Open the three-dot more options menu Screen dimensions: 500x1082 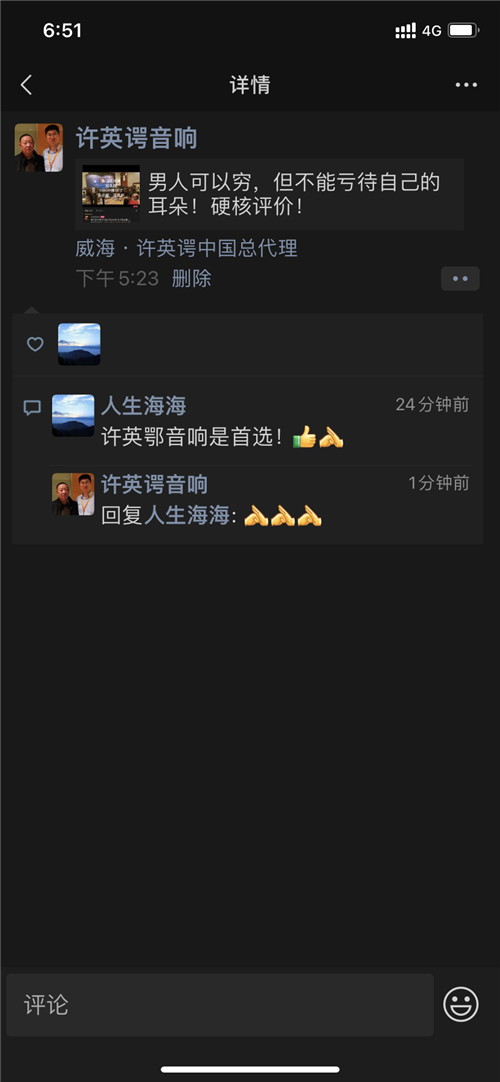[466, 85]
